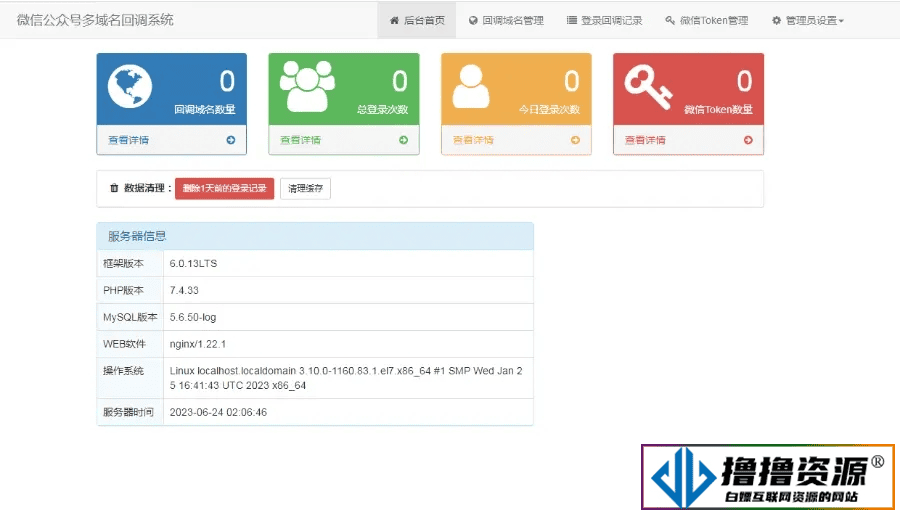The width and height of the screenshot is (900, 510).
Task: Click the globe icon on blue card
Action: [x=130, y=86]
